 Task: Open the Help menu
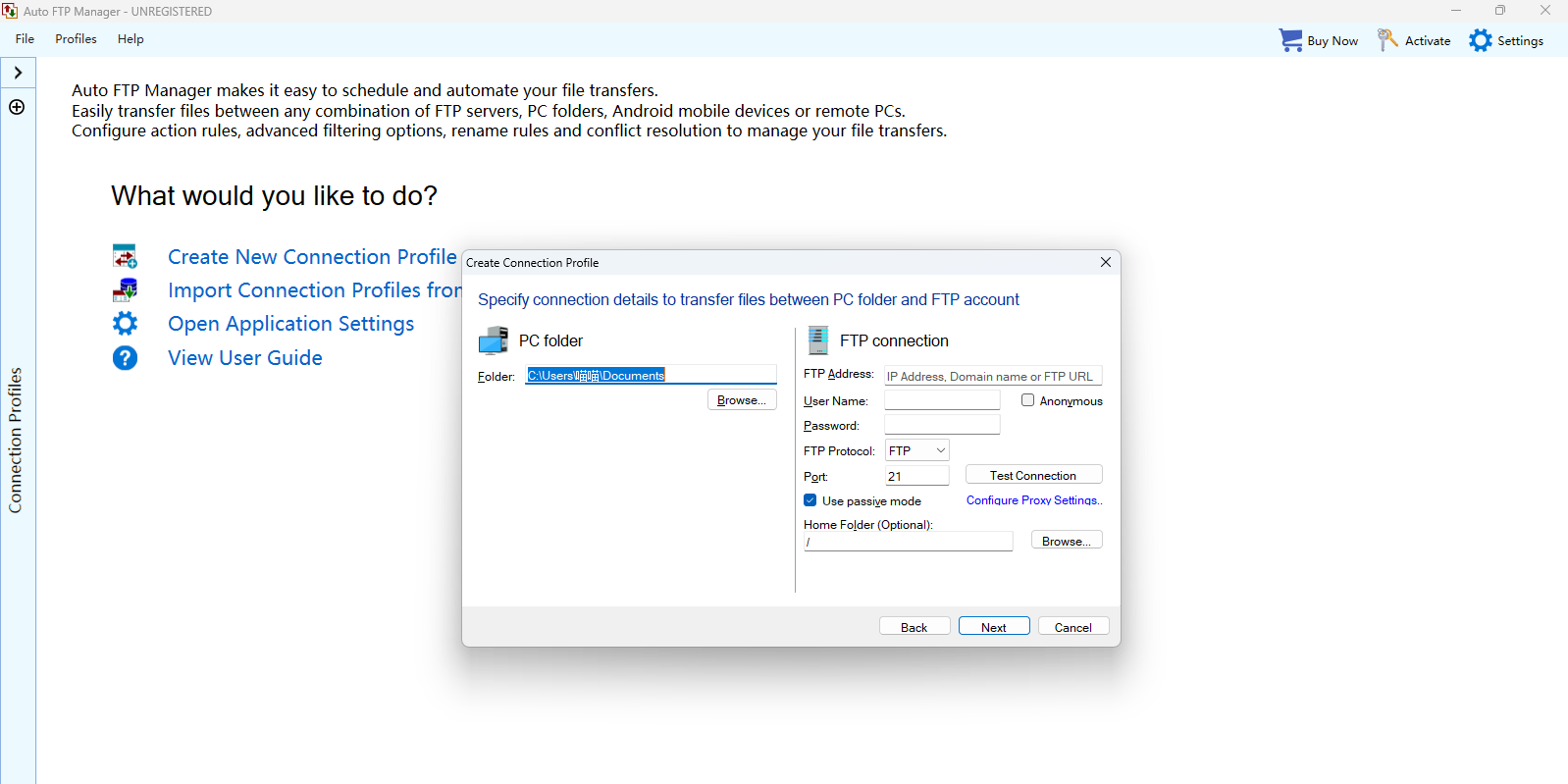click(131, 39)
